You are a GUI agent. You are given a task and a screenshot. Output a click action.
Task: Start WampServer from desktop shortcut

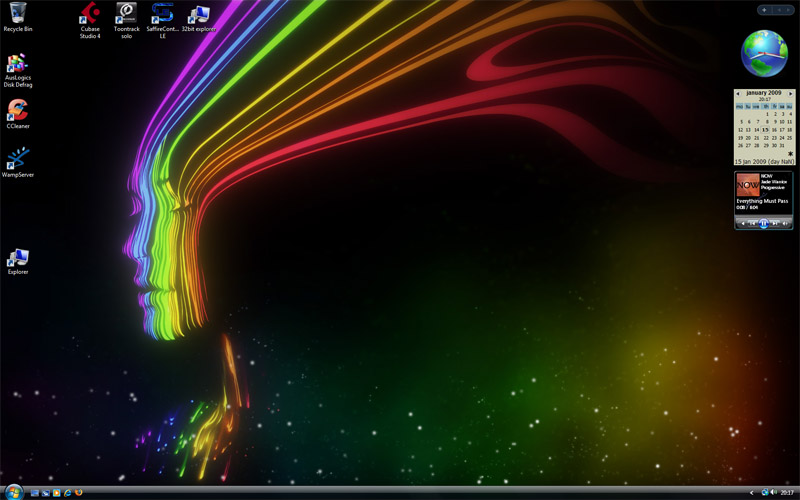(x=17, y=159)
